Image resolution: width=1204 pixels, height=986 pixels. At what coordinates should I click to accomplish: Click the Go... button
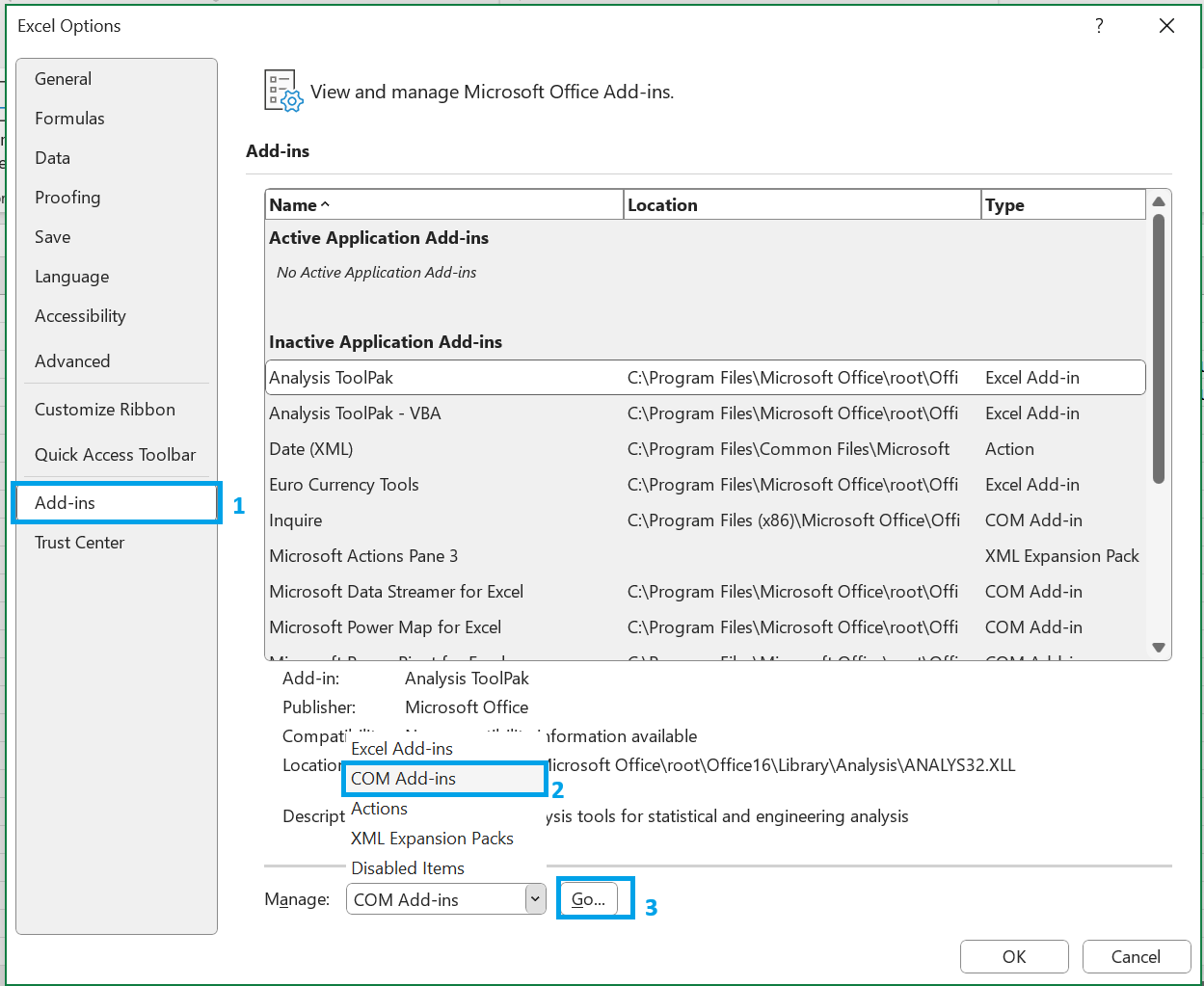pyautogui.click(x=589, y=899)
